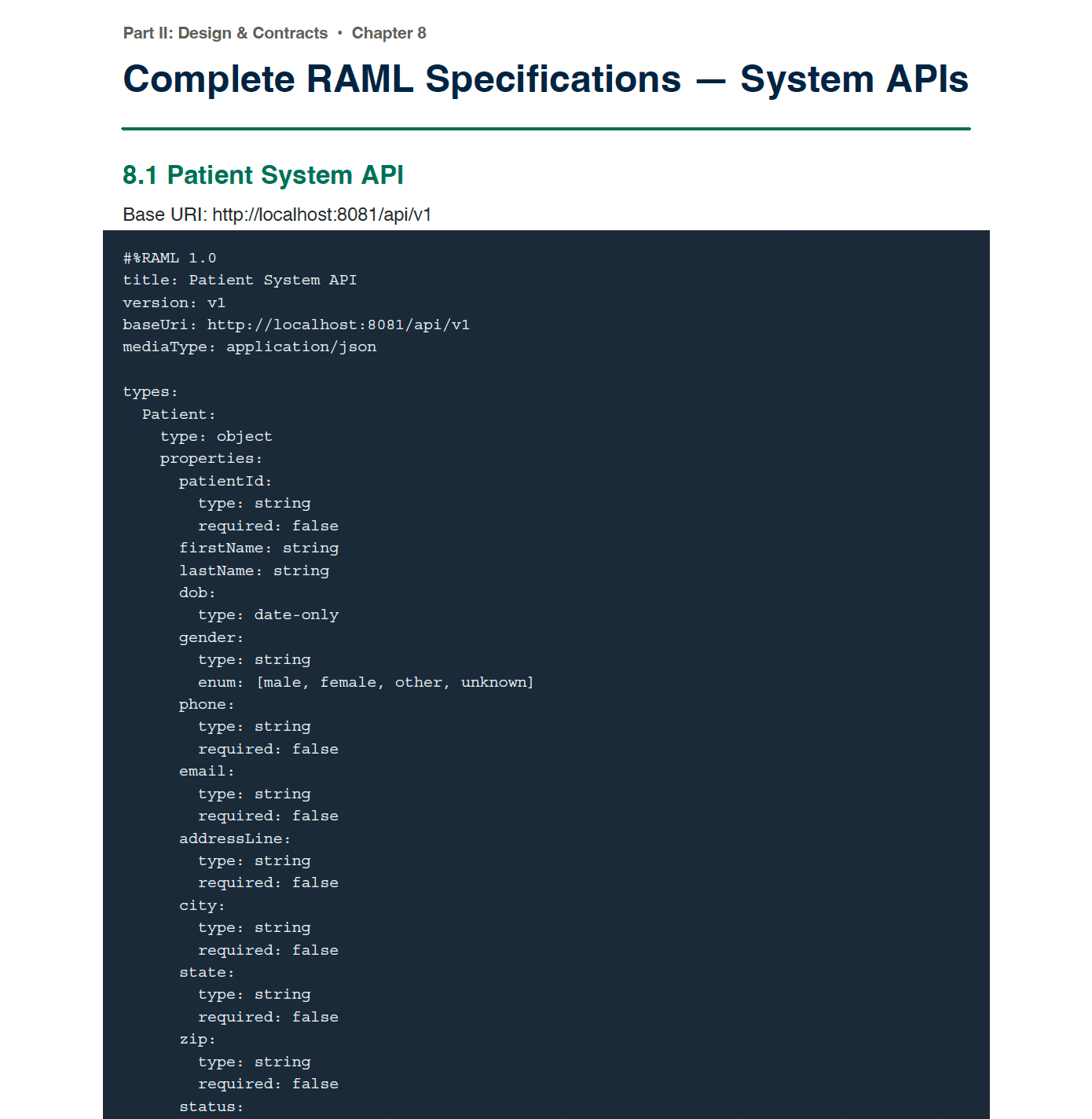Click the 'title: Patient System API' code line
The height and width of the screenshot is (1119, 1092).
coord(240,281)
